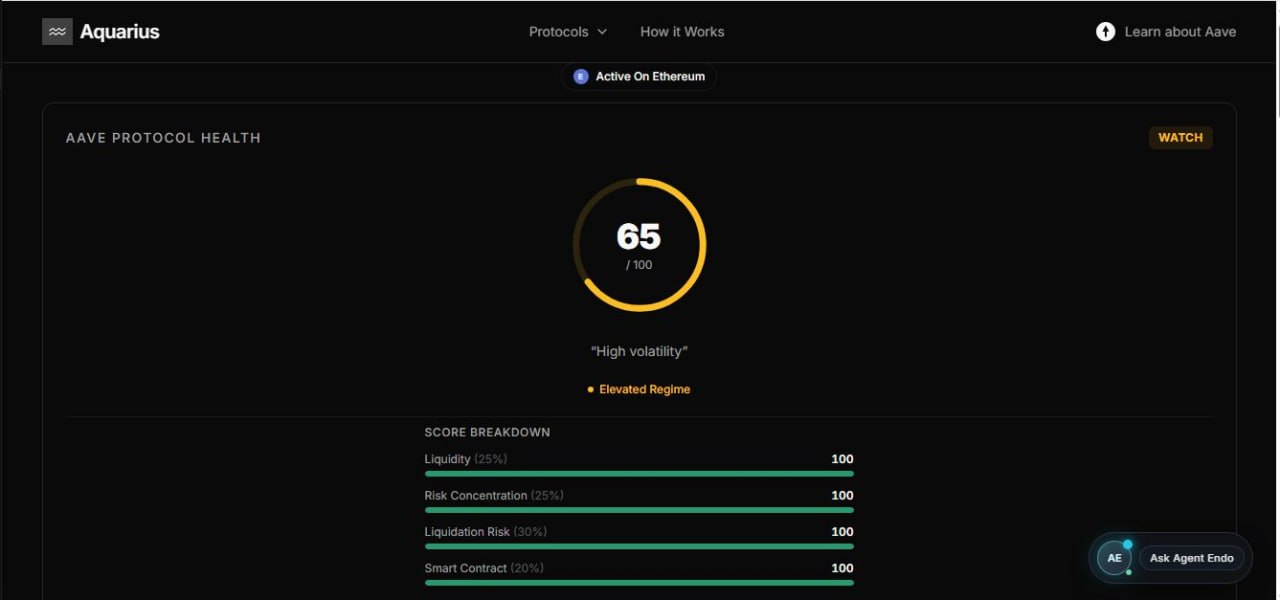Image resolution: width=1280 pixels, height=600 pixels.
Task: Open the Protocols dropdown menu
Action: coord(568,32)
